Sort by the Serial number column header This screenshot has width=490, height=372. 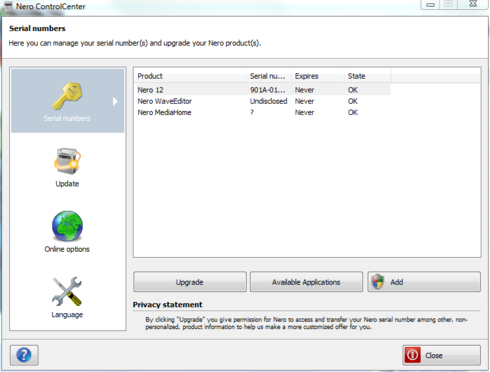click(269, 76)
